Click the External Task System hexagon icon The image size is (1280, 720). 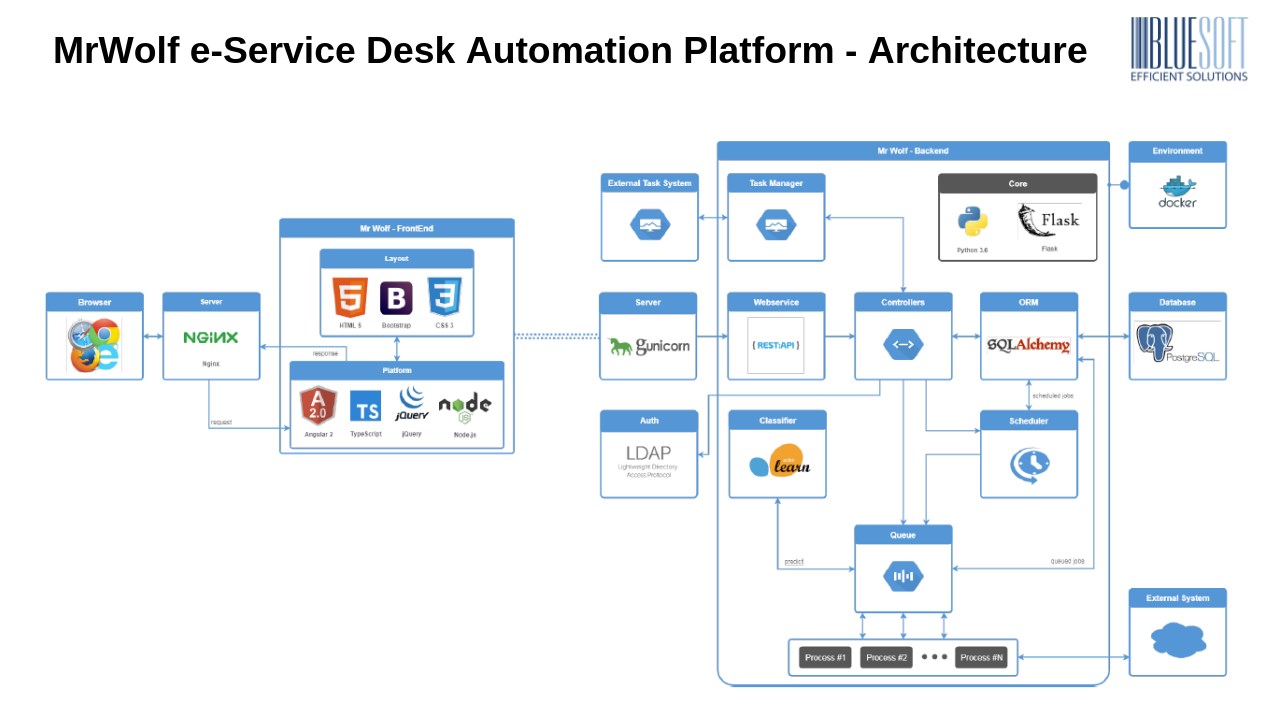pyautogui.click(x=650, y=225)
